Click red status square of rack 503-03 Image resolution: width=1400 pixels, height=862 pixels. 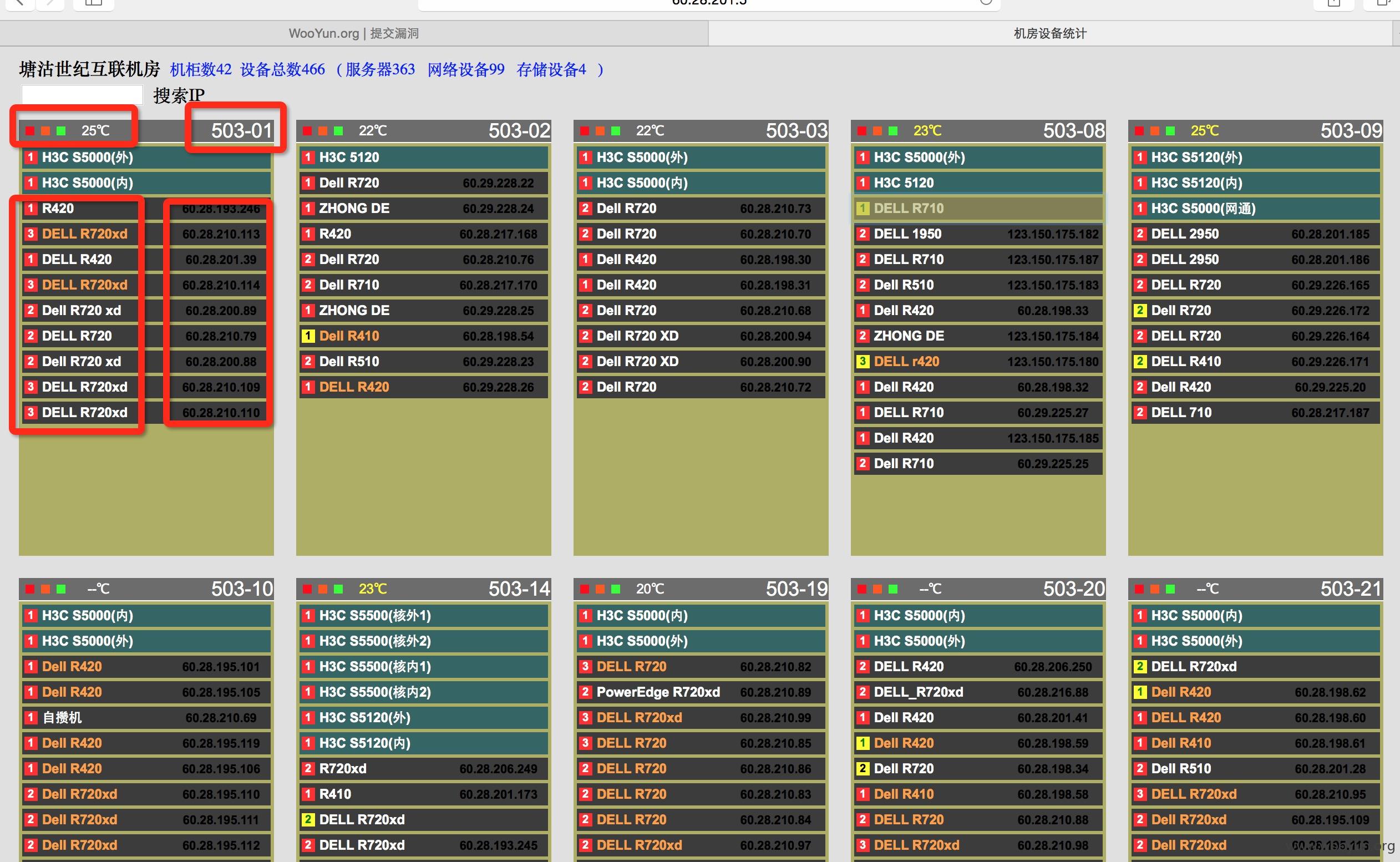(x=584, y=131)
